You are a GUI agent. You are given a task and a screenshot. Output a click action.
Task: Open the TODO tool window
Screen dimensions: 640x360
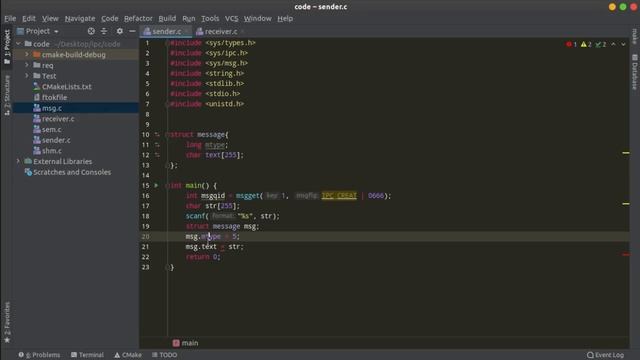pos(164,355)
